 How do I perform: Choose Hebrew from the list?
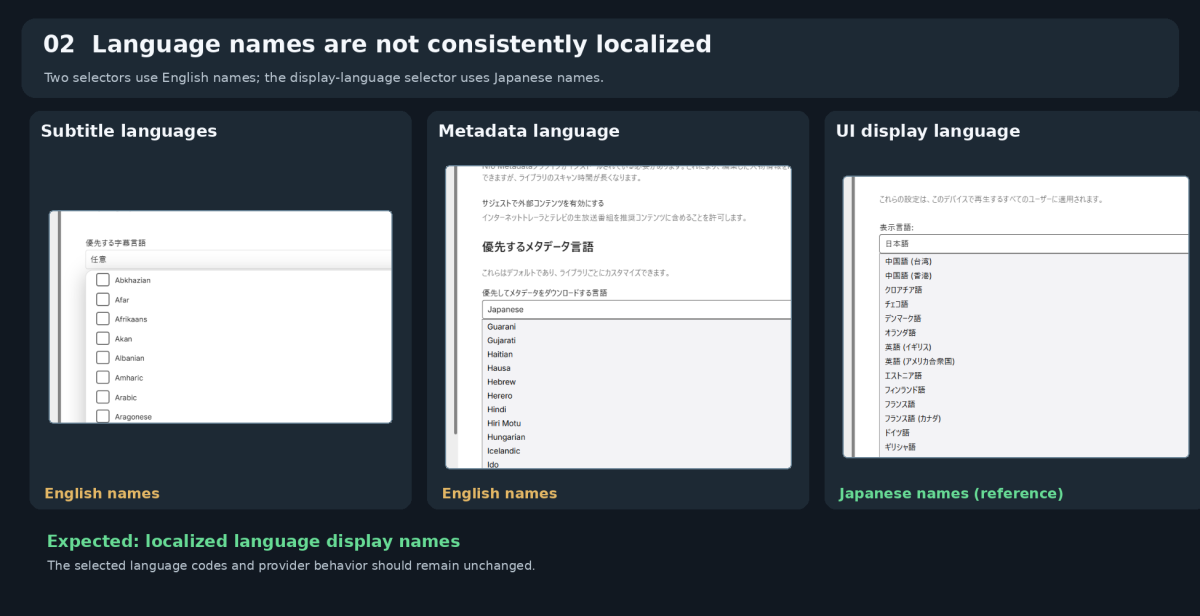[x=636, y=382]
